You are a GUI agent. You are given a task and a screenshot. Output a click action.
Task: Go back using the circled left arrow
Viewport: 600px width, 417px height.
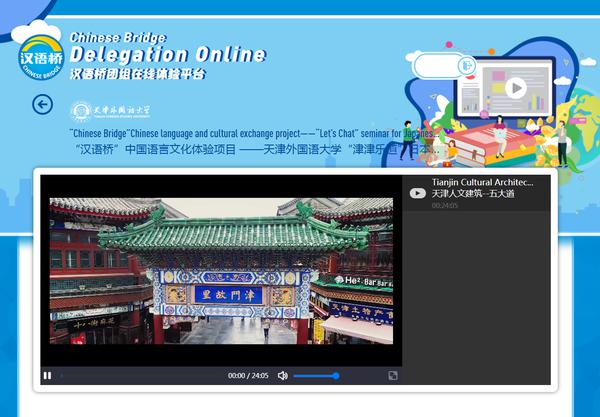tap(42, 104)
